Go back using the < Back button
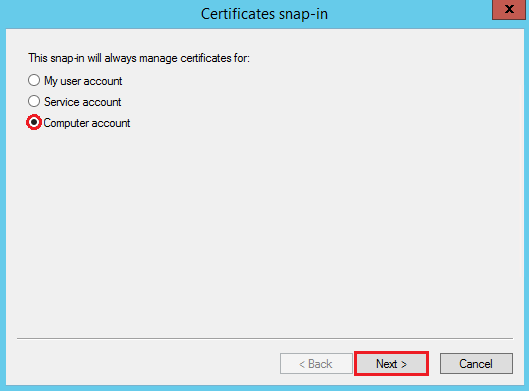 pos(316,364)
